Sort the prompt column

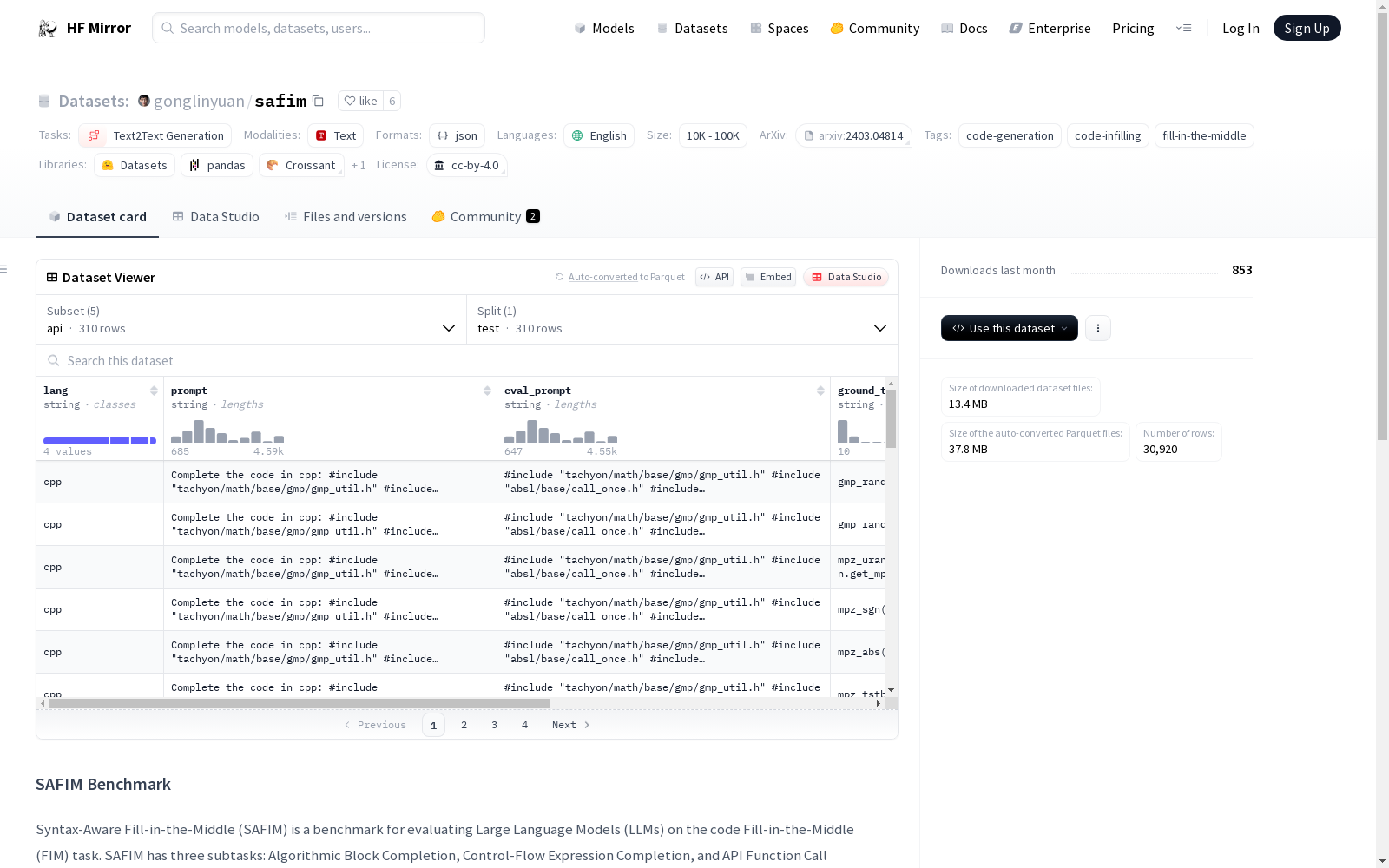pyautogui.click(x=487, y=391)
